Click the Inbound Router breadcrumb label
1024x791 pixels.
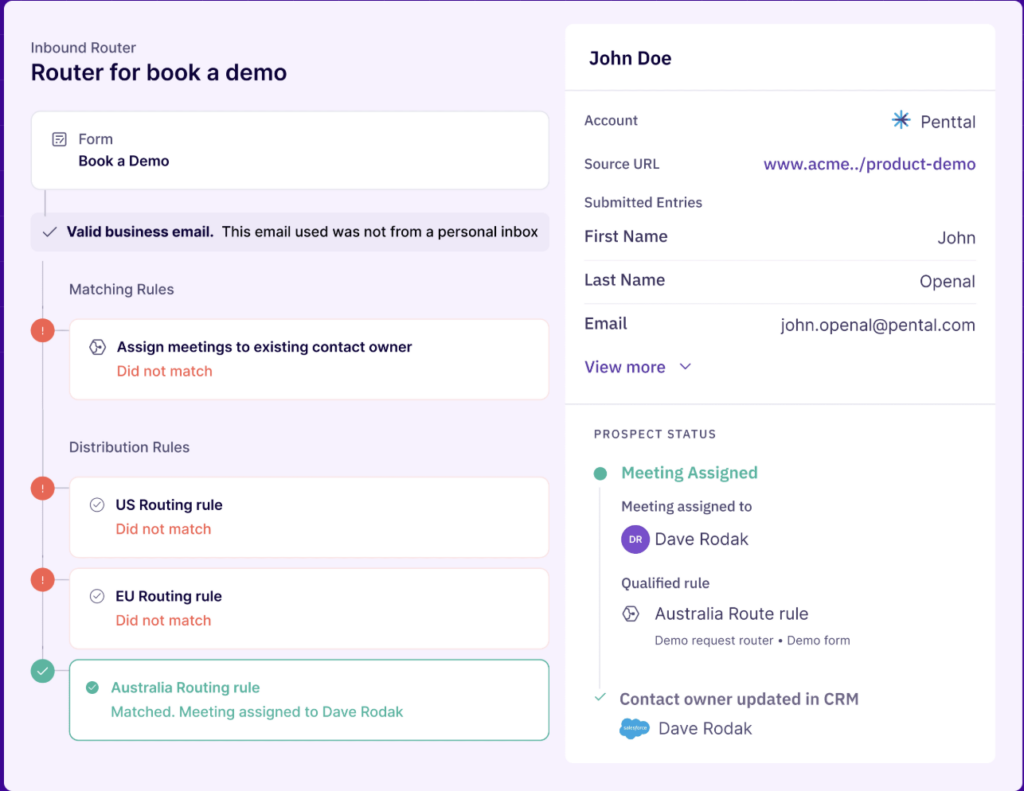tap(83, 47)
